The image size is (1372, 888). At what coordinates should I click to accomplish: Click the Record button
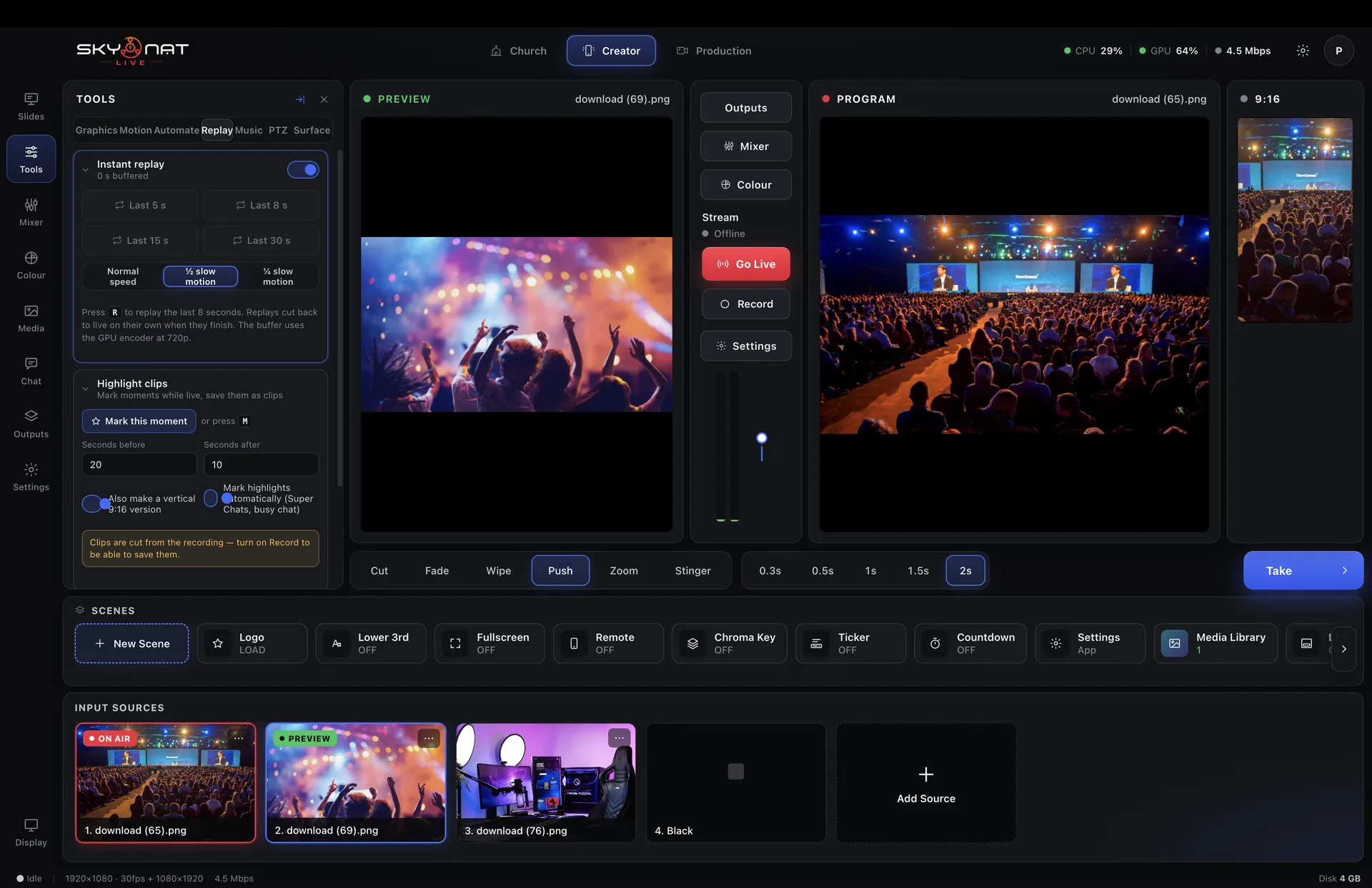pyautogui.click(x=746, y=304)
